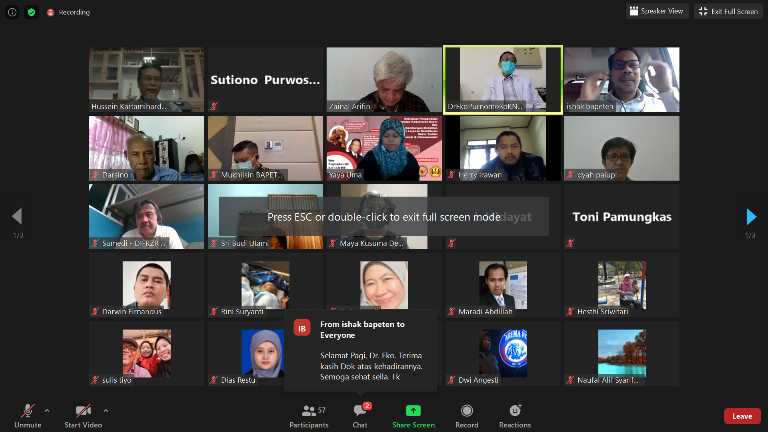Open chat message from ishak bapeten

tap(360, 350)
